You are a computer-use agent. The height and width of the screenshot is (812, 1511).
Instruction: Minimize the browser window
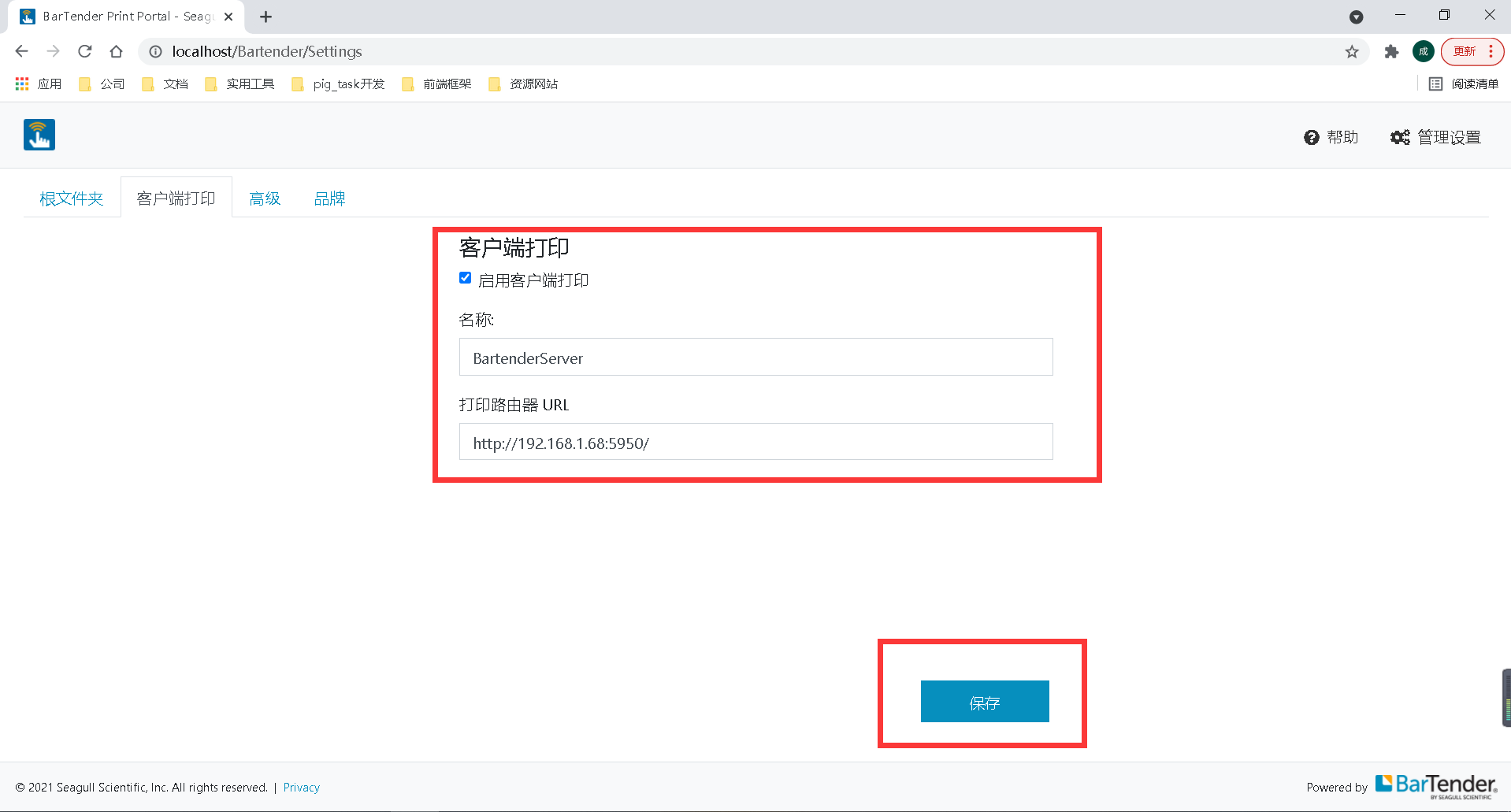1400,15
